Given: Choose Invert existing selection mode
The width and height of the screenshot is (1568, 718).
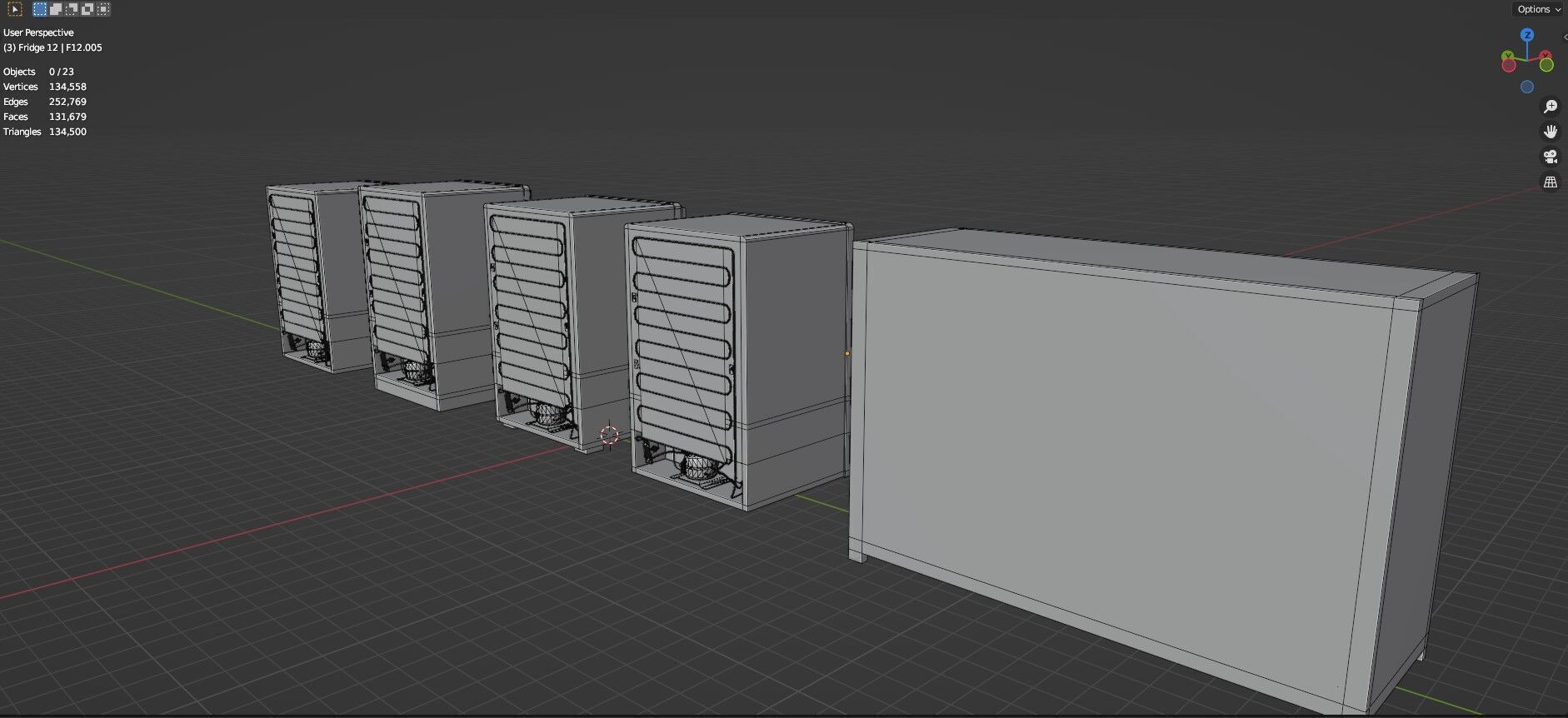Looking at the screenshot, I should pos(87,9).
